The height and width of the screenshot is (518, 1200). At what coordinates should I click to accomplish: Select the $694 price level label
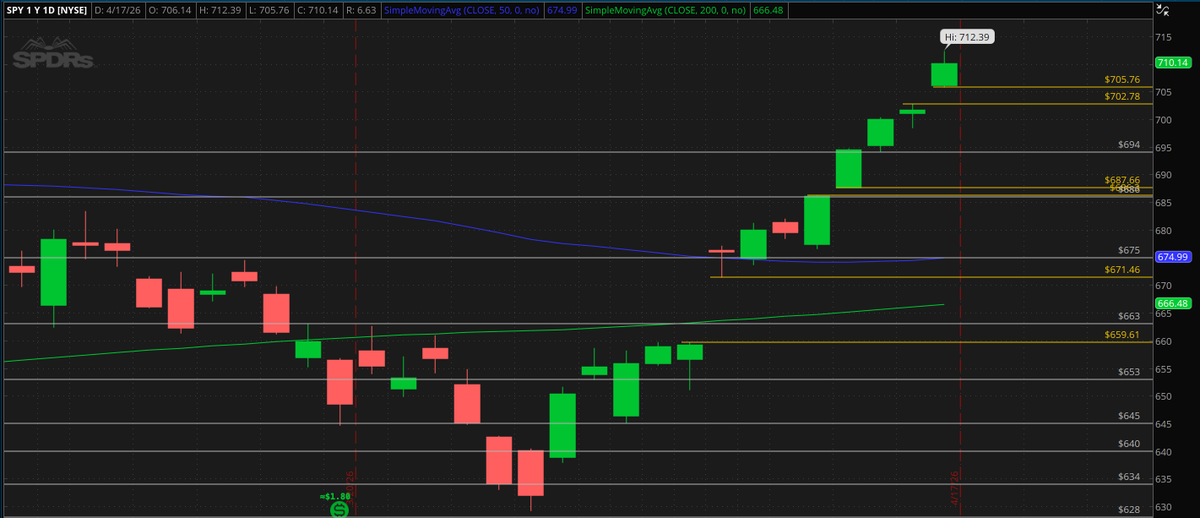[1129, 145]
